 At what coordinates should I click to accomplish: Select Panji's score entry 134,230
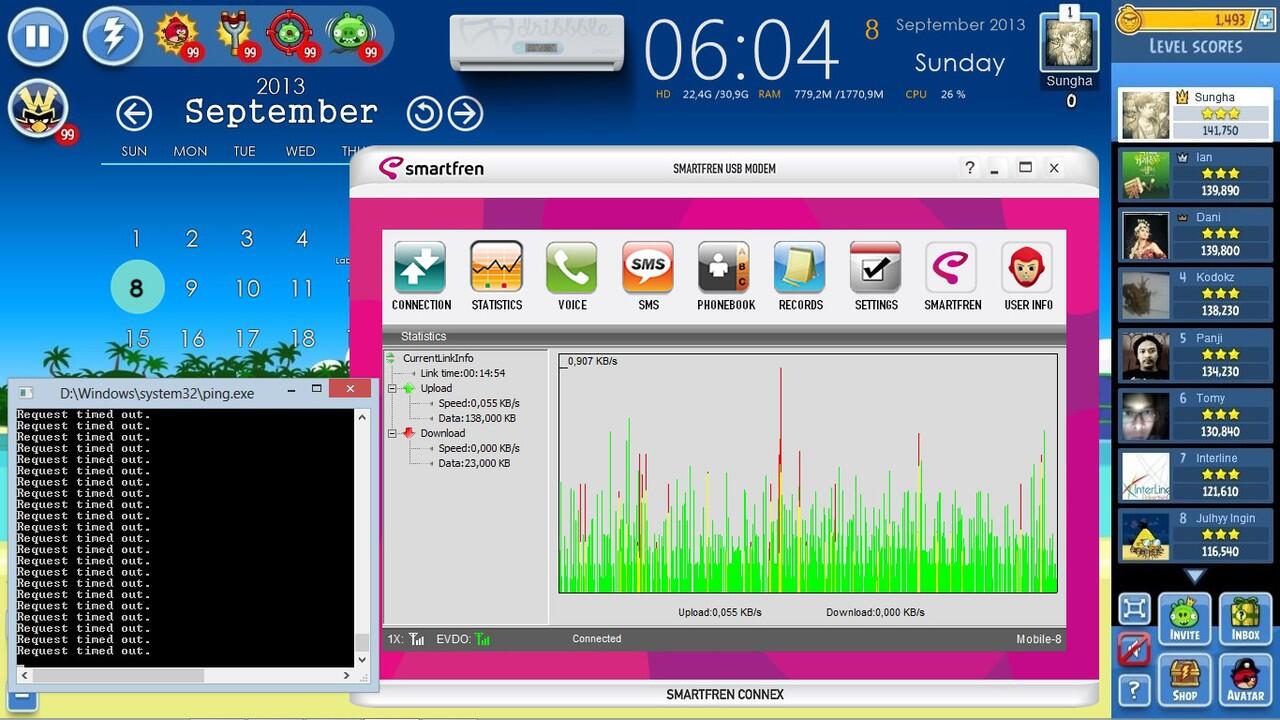(x=1195, y=355)
